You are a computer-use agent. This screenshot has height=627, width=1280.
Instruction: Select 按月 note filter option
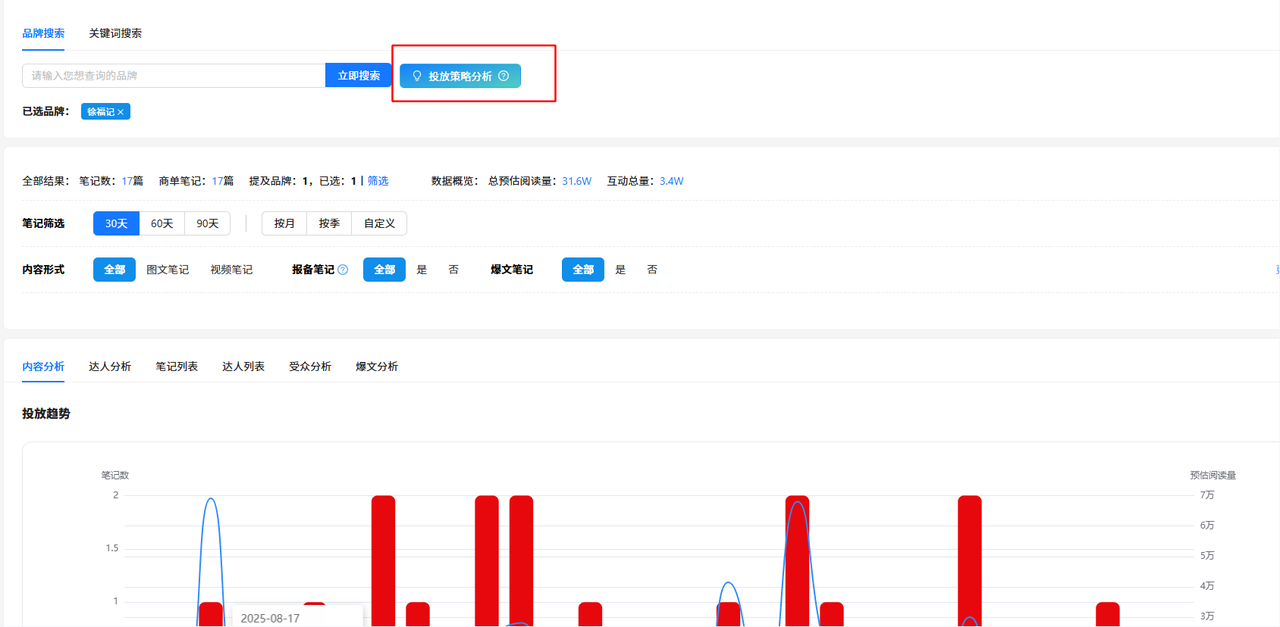(284, 223)
